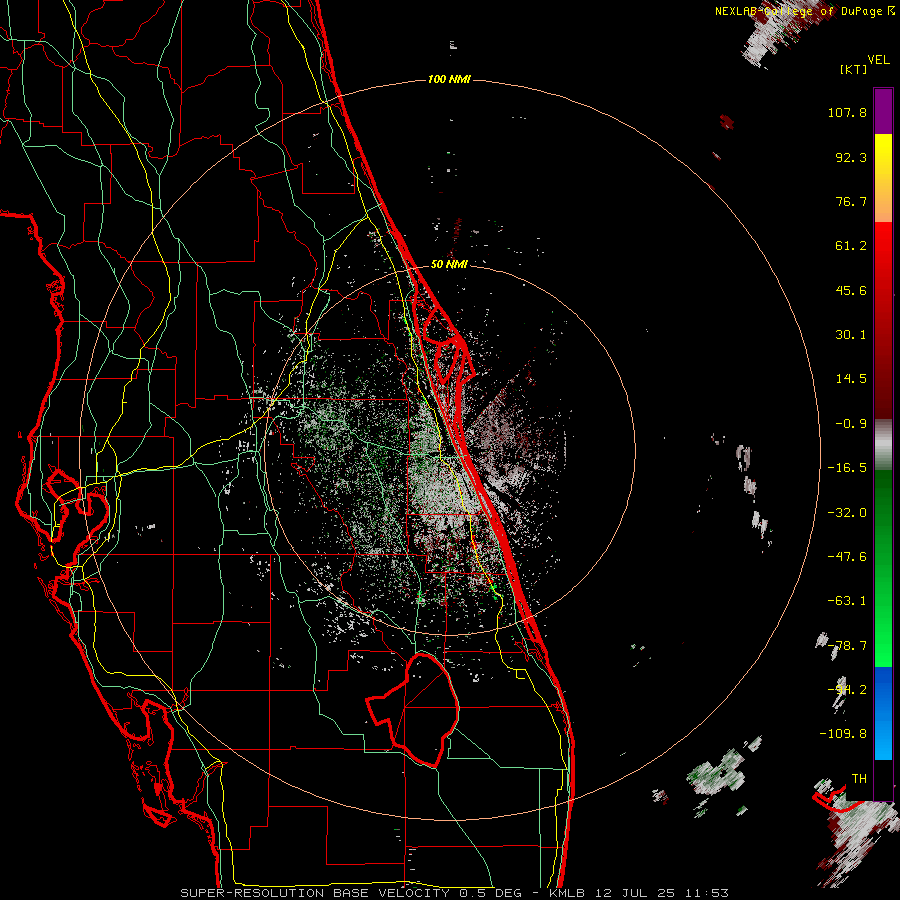Select the 61.2 velocity scale value
900x900 pixels.
coord(851,246)
